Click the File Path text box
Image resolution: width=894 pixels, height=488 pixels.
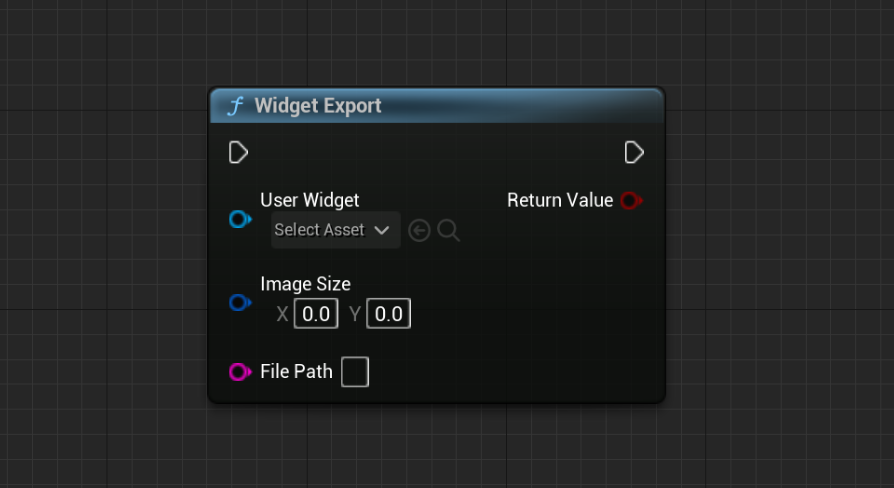355,372
